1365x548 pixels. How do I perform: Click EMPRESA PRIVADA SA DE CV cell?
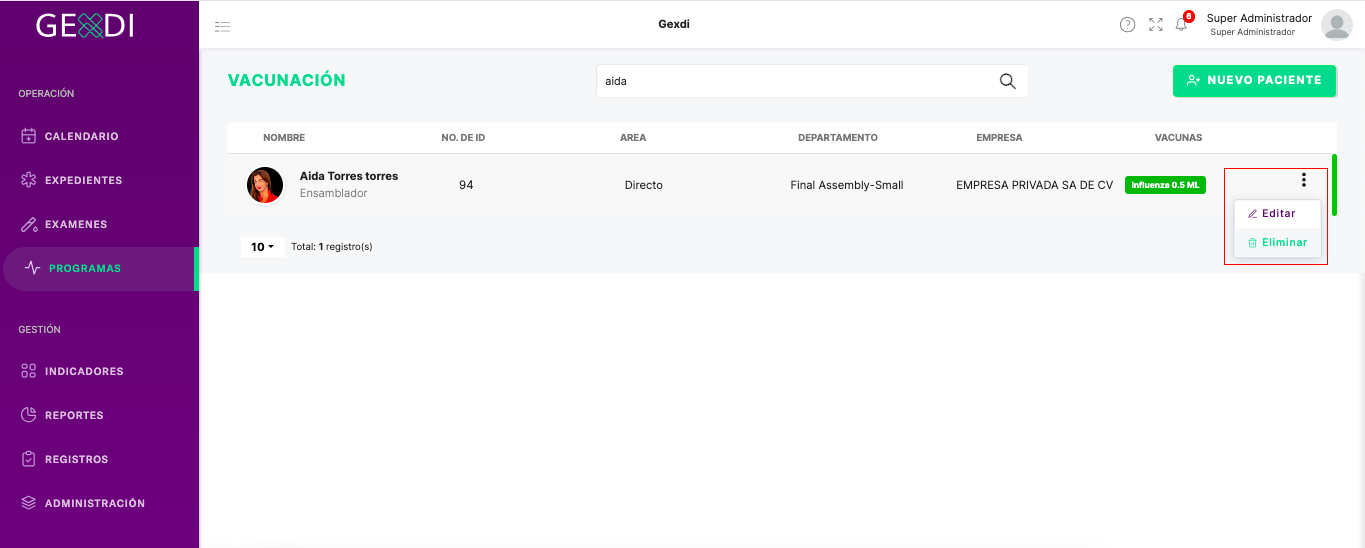[x=1034, y=185]
